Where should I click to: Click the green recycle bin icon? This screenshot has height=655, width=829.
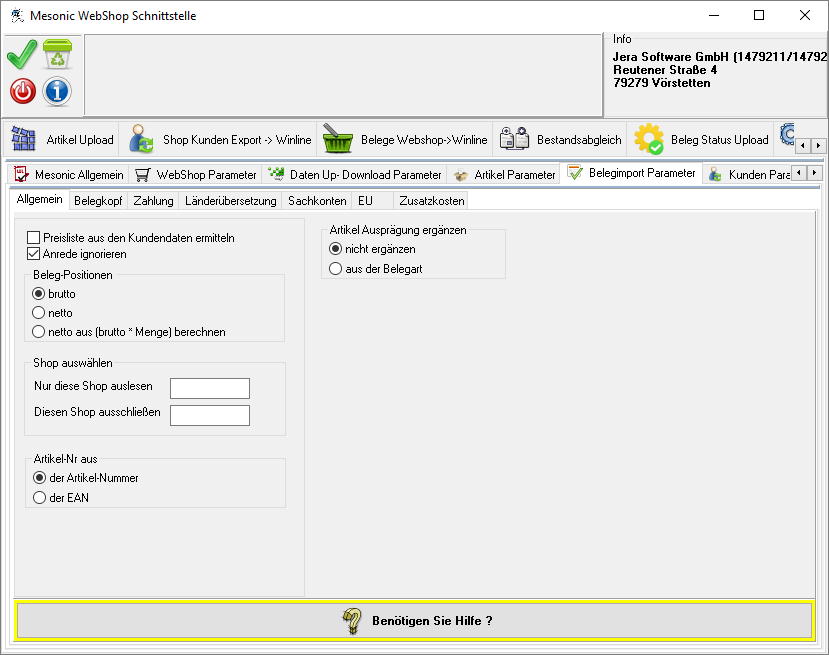click(57, 55)
